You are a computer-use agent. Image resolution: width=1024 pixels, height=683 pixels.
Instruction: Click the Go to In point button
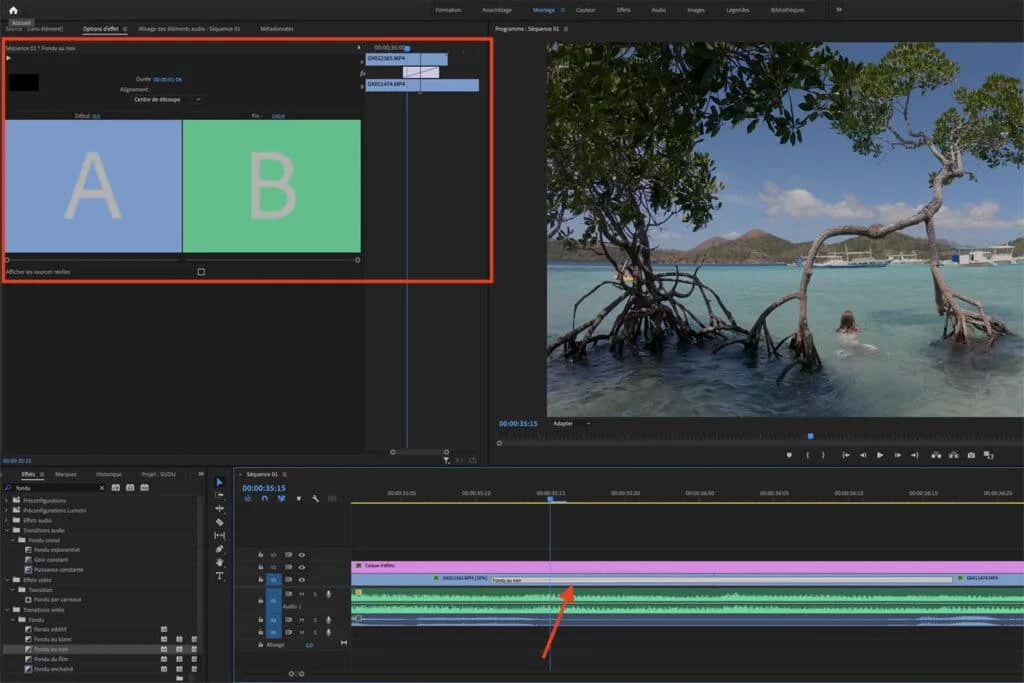click(846, 455)
